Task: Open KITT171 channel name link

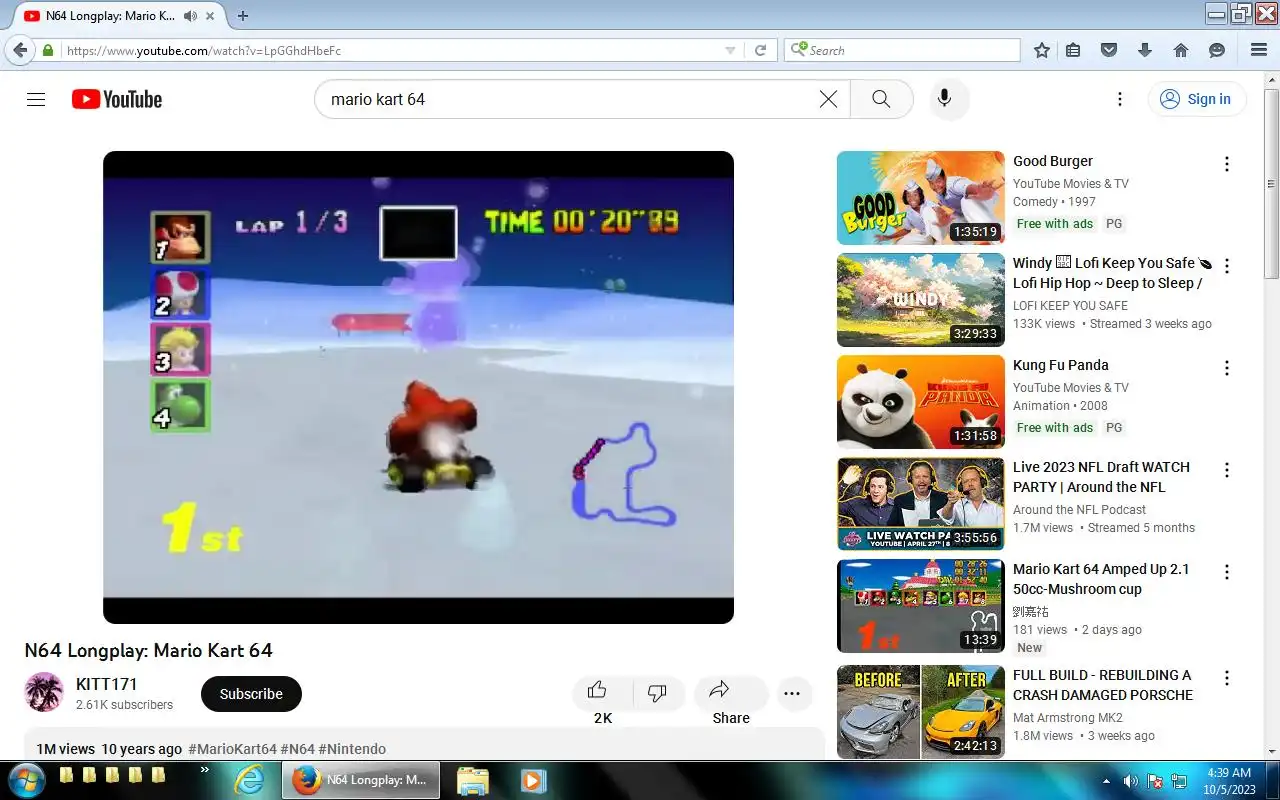Action: click(107, 684)
